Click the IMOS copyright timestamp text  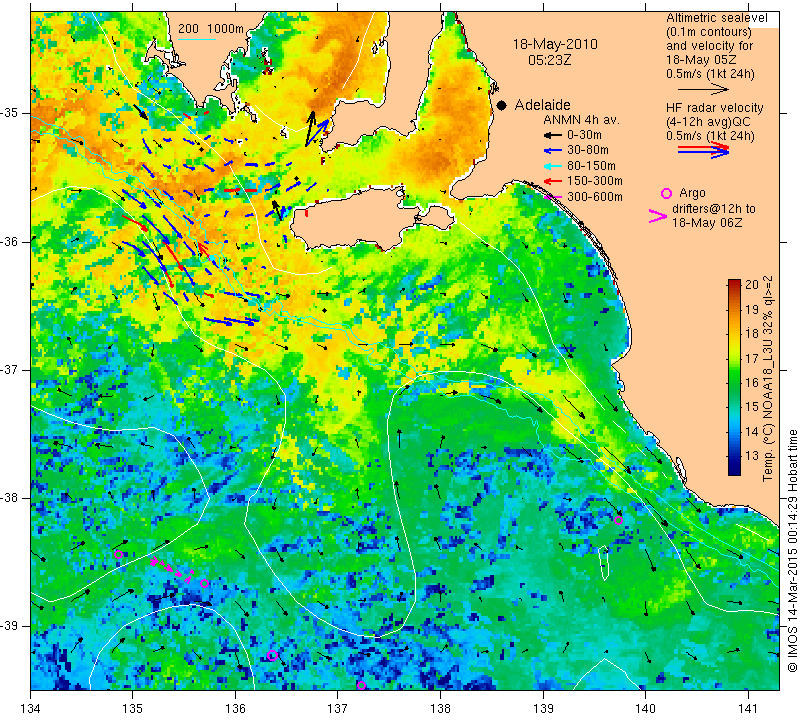click(x=792, y=551)
